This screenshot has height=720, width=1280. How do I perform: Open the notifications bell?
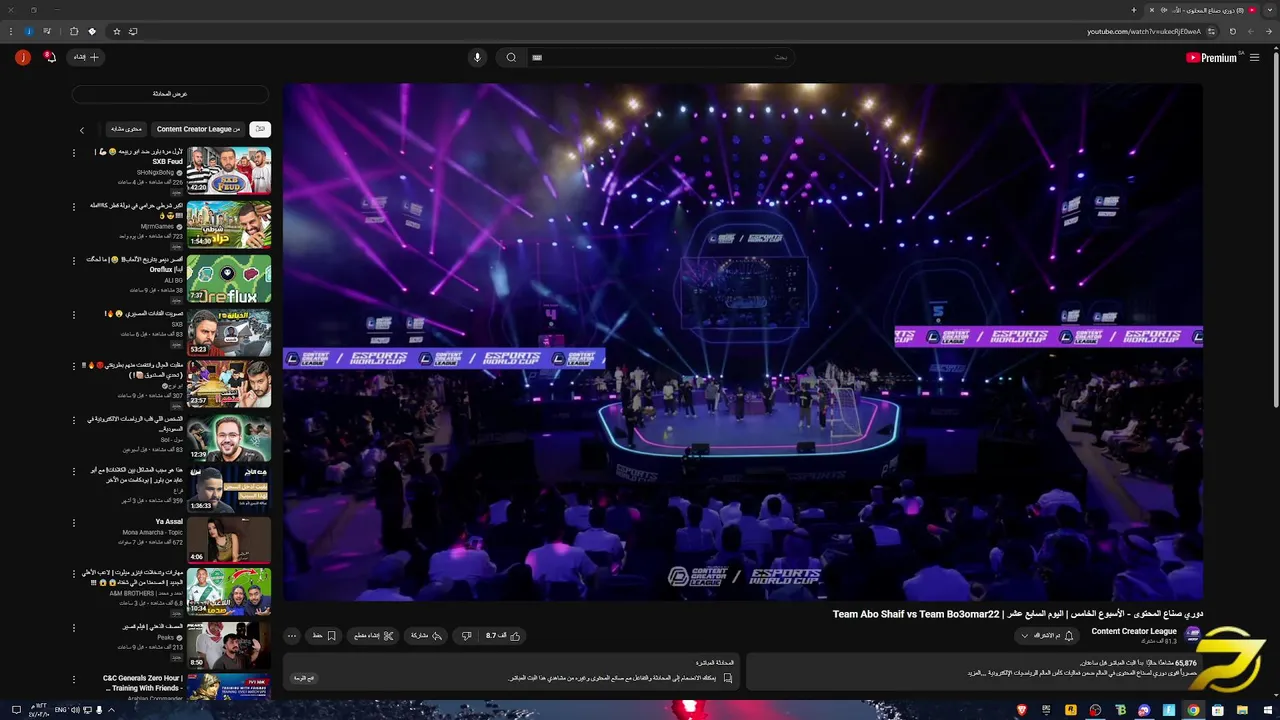pos(50,57)
